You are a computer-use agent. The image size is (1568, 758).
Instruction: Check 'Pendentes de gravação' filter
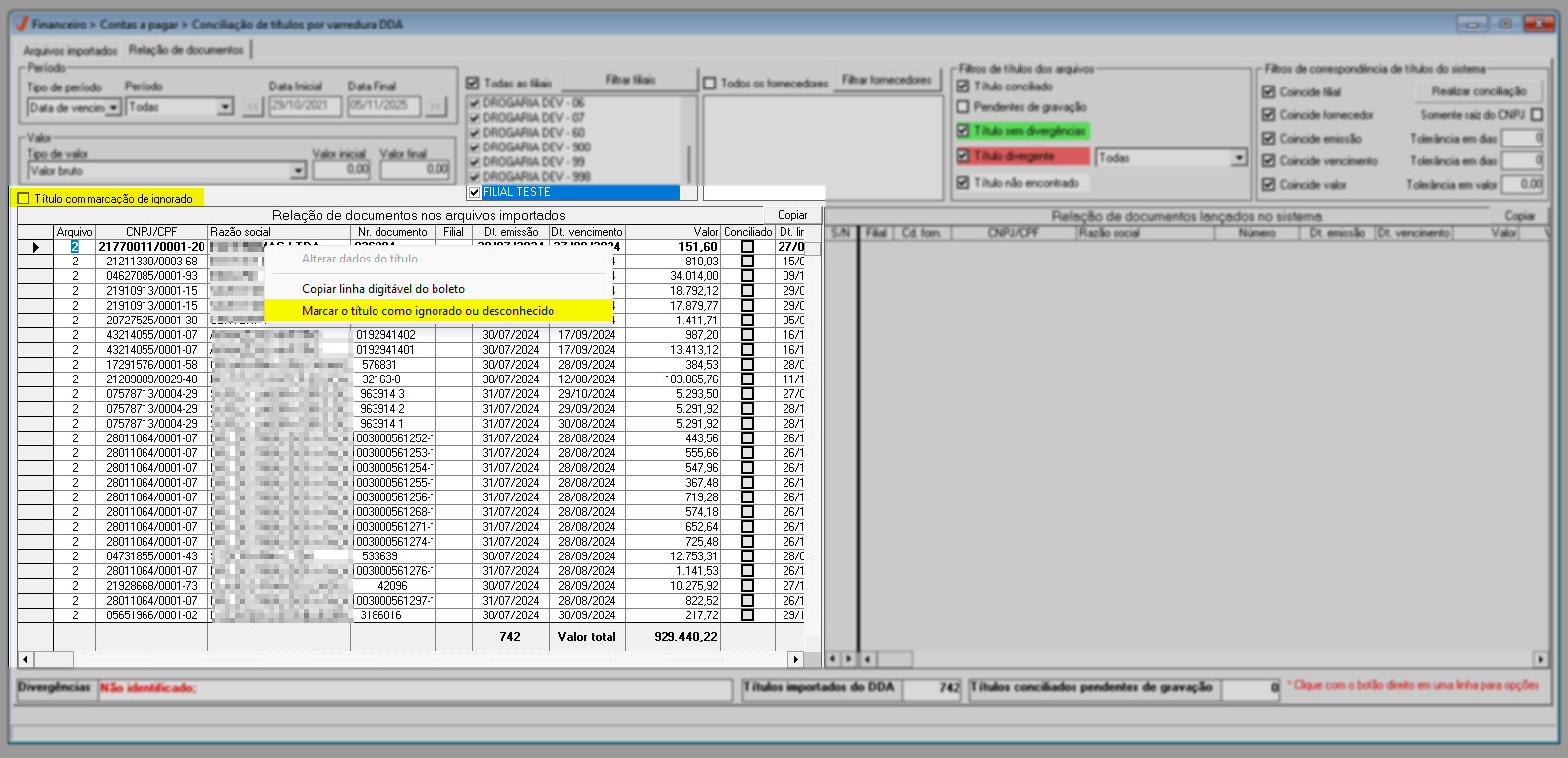(963, 107)
